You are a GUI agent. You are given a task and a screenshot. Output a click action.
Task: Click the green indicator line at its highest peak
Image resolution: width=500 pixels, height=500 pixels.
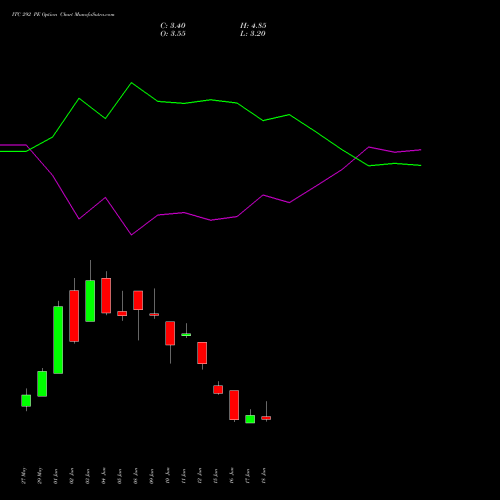(132, 83)
